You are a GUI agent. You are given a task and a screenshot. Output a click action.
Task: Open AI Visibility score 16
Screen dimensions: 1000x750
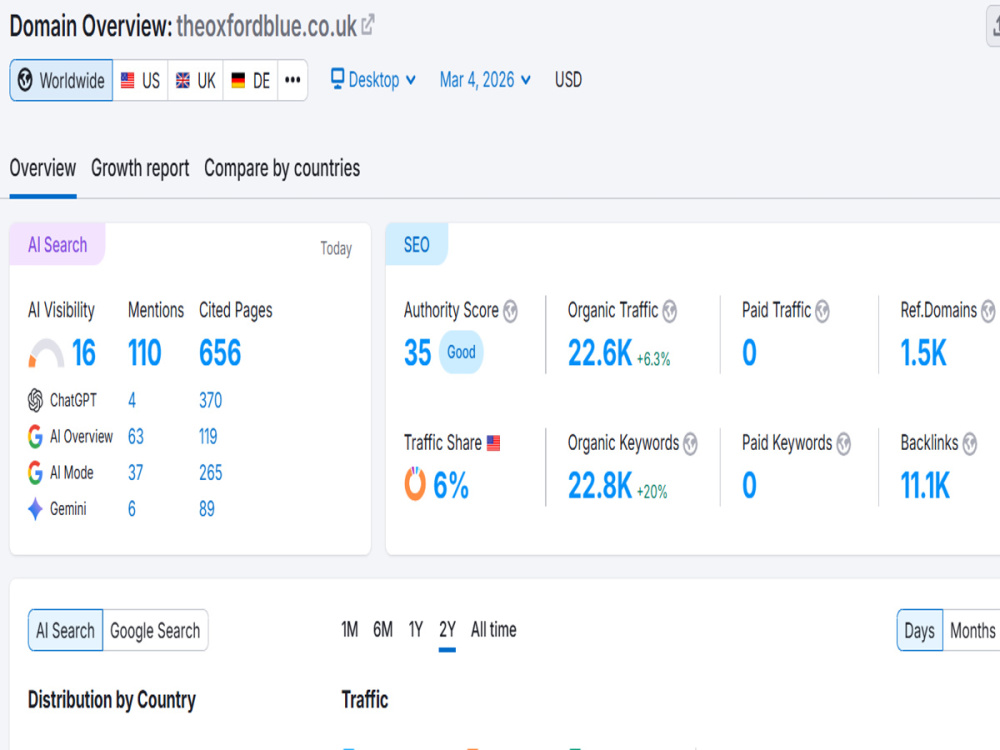pyautogui.click(x=84, y=353)
